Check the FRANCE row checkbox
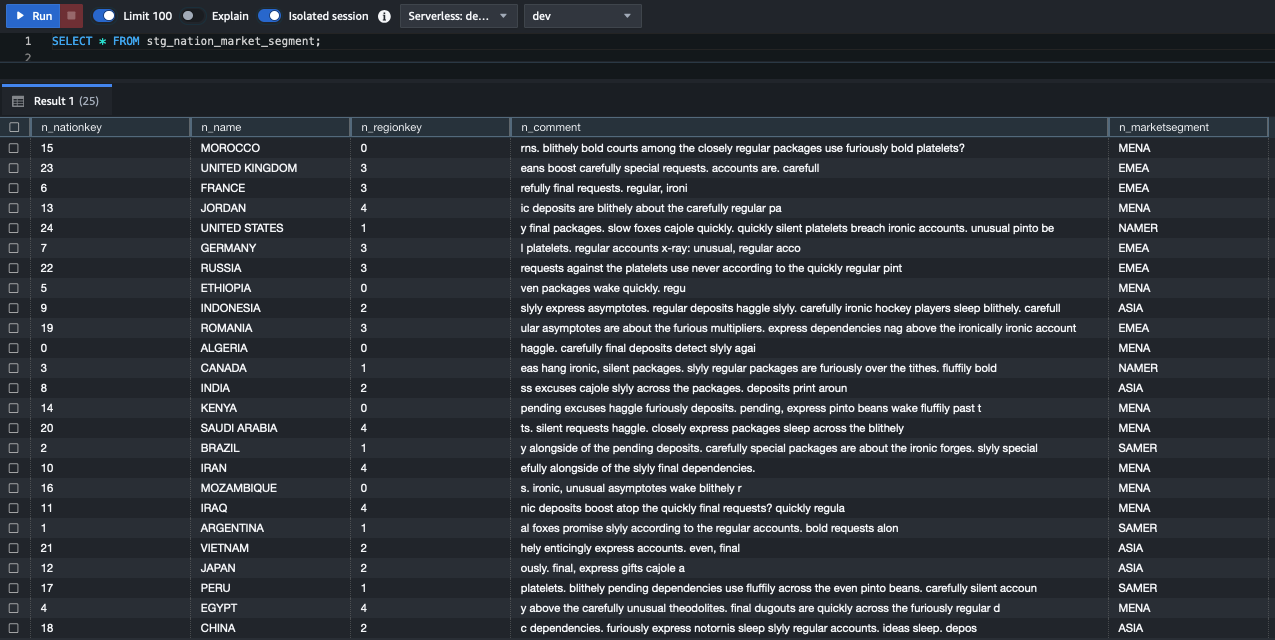Image resolution: width=1275 pixels, height=640 pixels. coord(14,188)
